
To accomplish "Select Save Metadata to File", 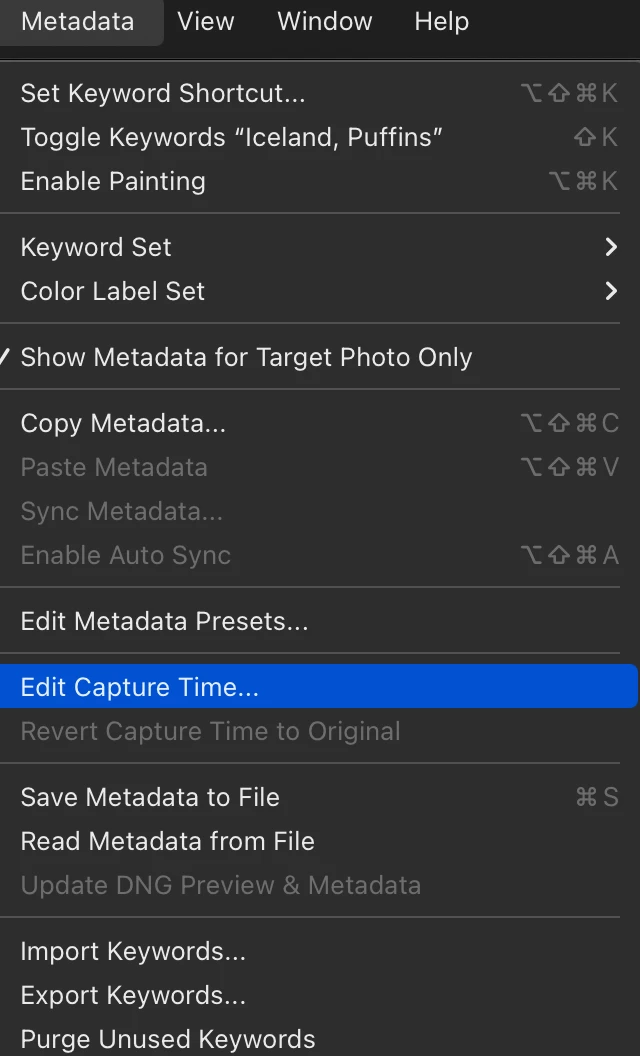I will (x=150, y=797).
